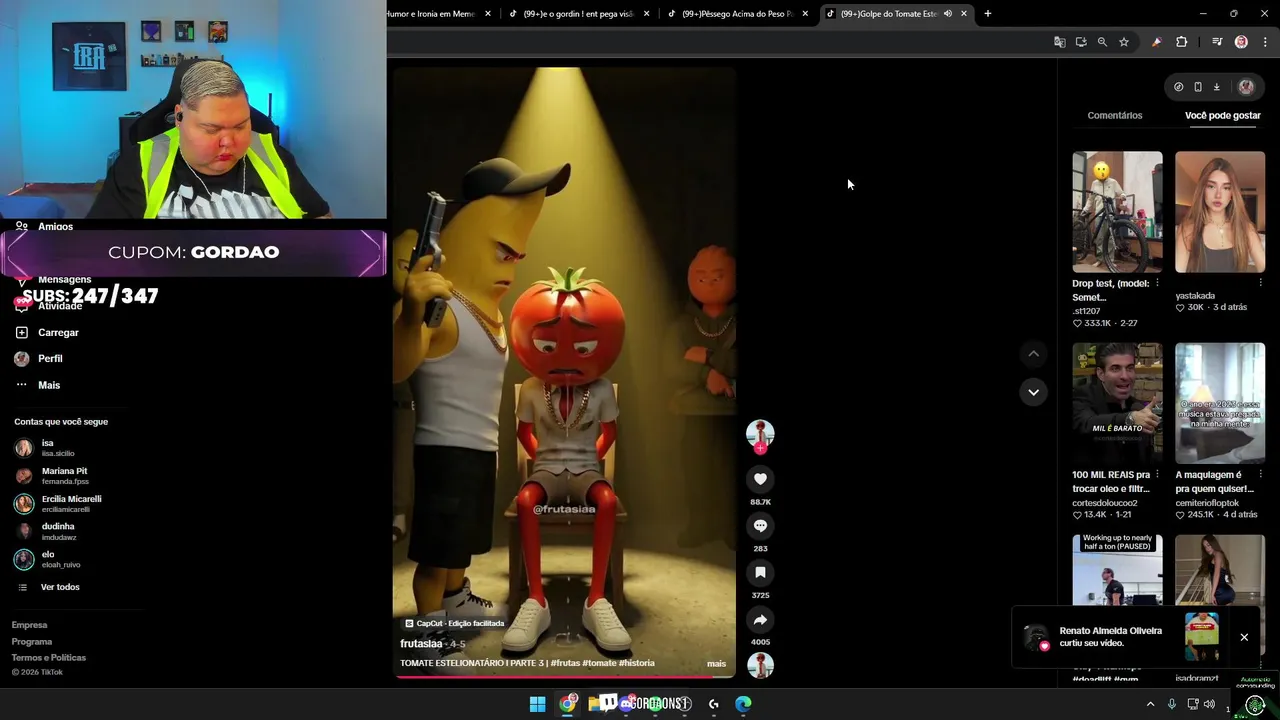Viewport: 1280px width, 720px height.
Task: Open the Windows Start menu
Action: coord(537,704)
